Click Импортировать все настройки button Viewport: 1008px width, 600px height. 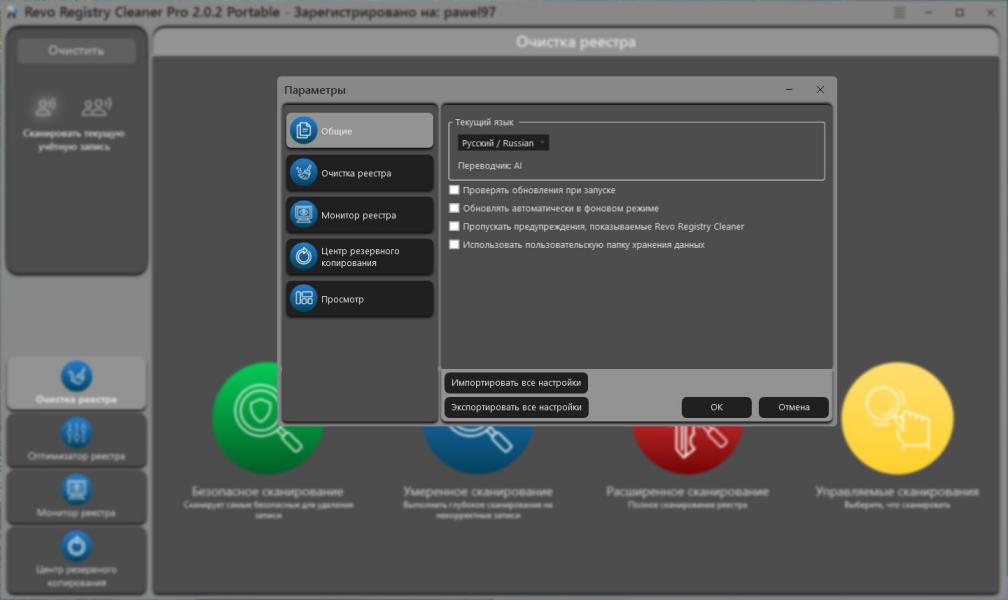pyautogui.click(x=516, y=383)
